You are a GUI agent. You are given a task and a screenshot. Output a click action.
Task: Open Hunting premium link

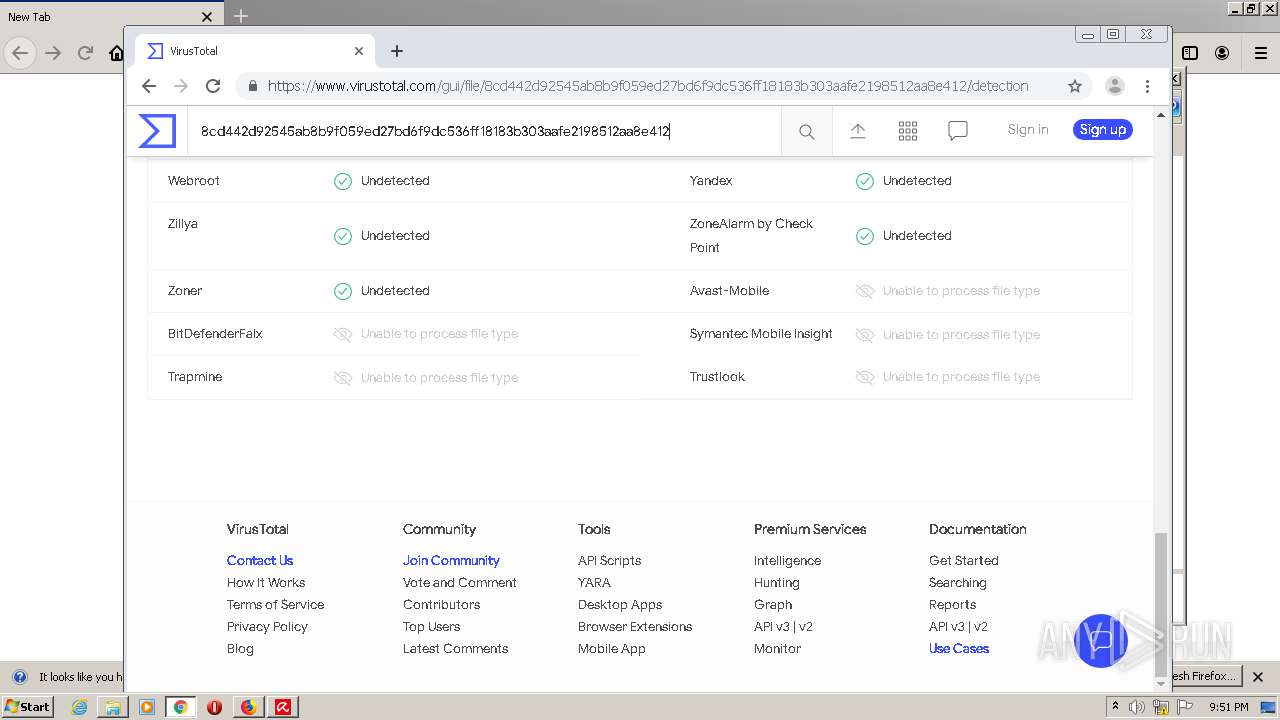(x=777, y=583)
